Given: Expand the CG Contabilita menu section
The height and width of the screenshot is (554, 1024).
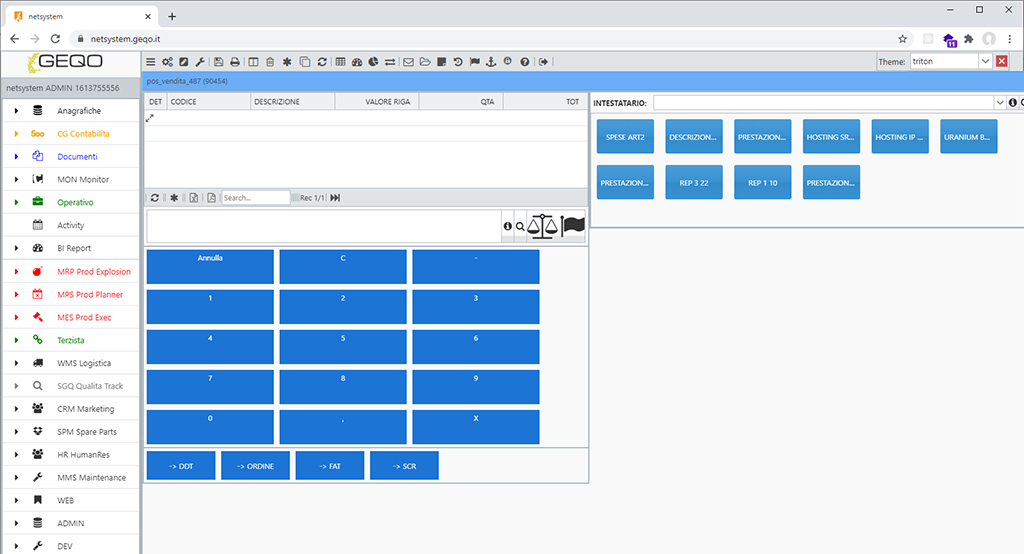Looking at the screenshot, I should tap(17, 134).
